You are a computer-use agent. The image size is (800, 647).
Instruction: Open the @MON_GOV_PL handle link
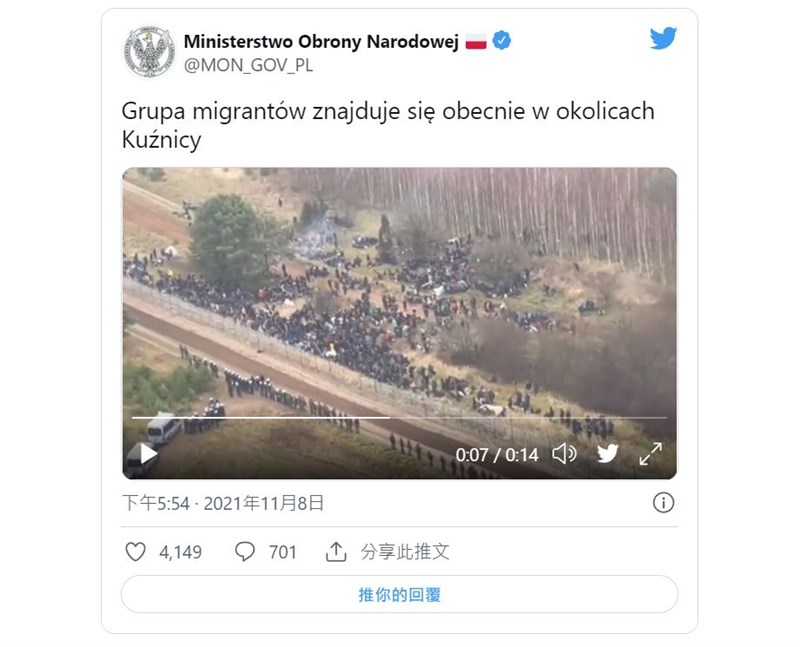[248, 65]
